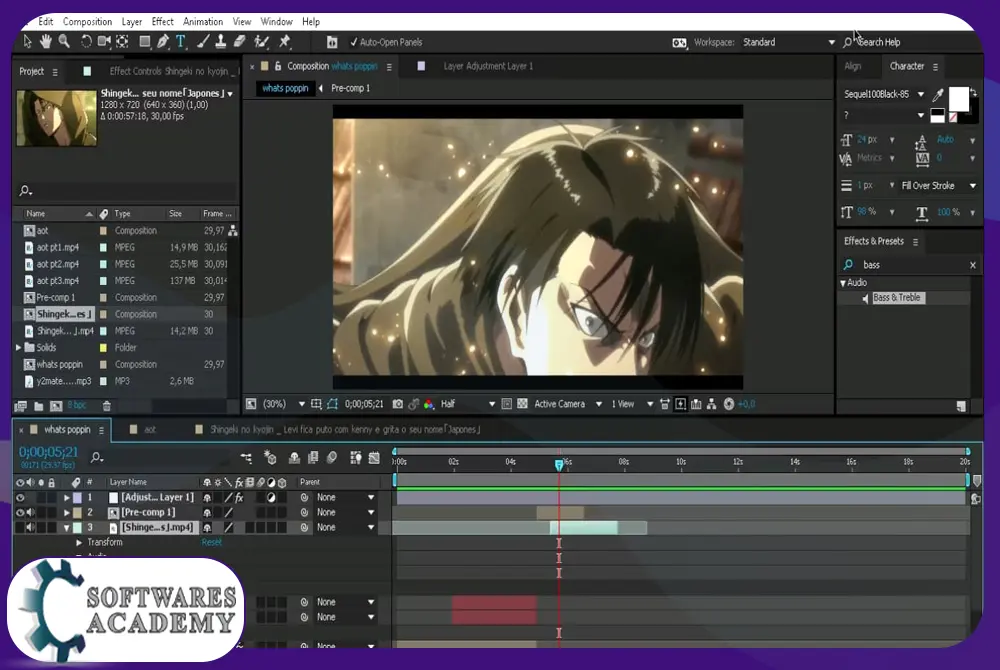Toggle the composition lock icon

278,66
